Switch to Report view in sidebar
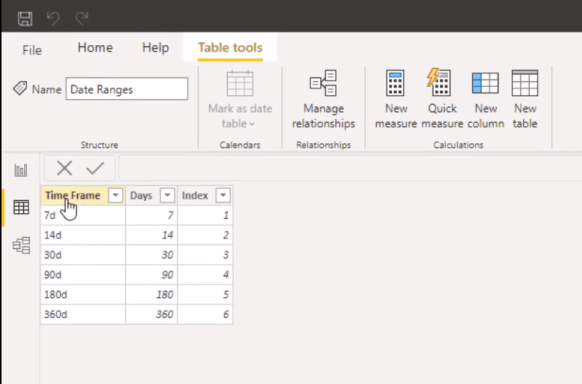Viewport: 582px width, 384px height. 21,170
